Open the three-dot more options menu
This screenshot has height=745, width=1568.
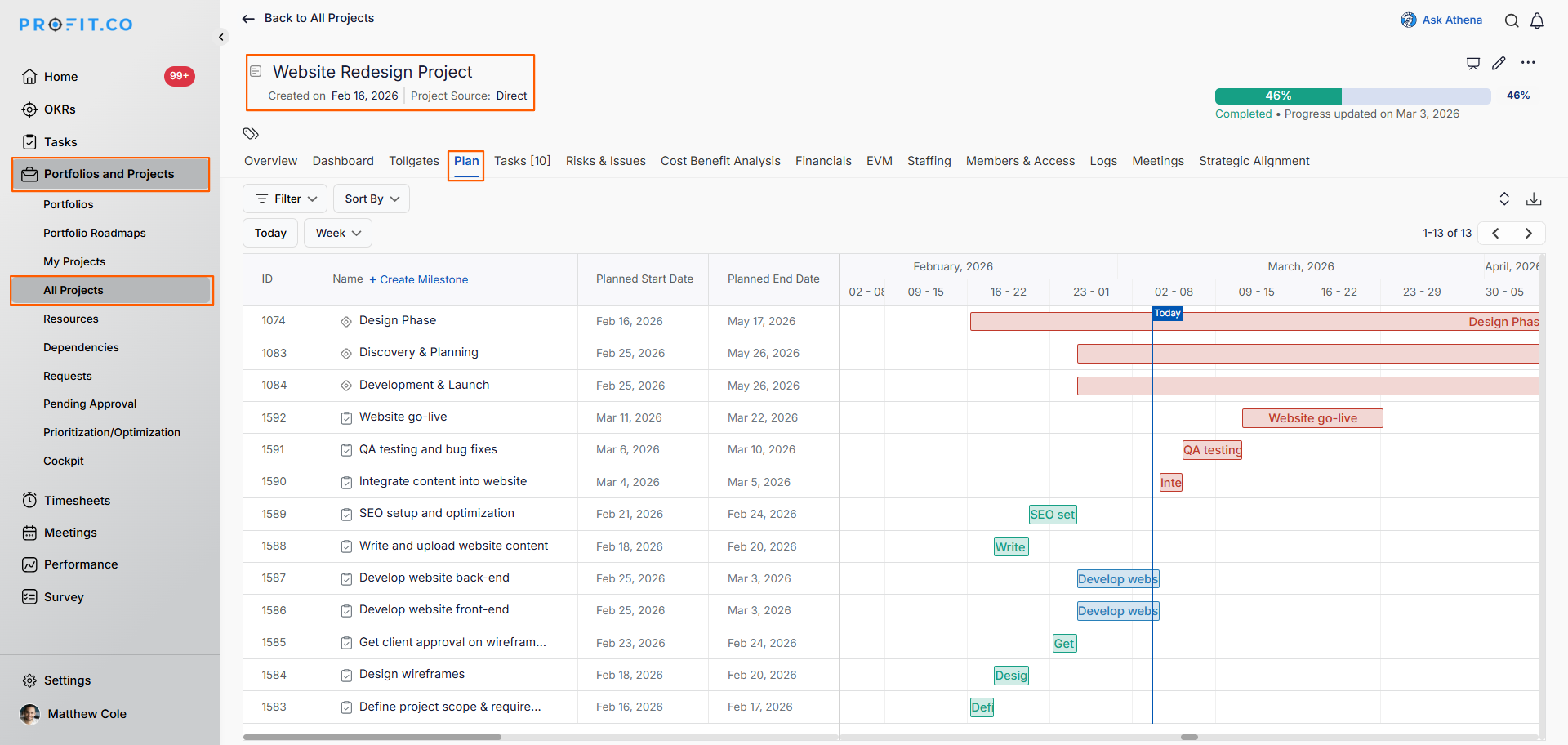pos(1528,63)
